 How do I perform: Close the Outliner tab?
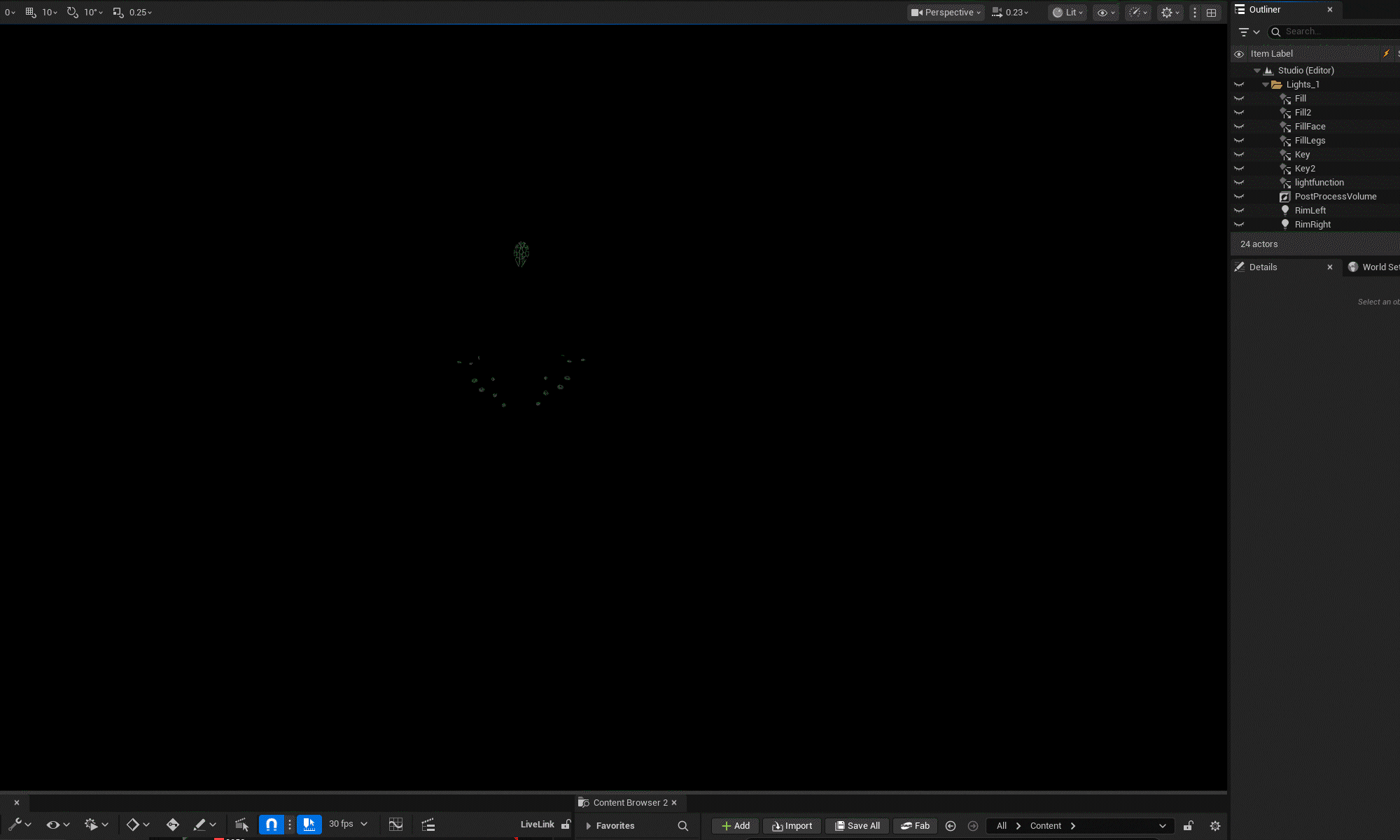[x=1330, y=10]
